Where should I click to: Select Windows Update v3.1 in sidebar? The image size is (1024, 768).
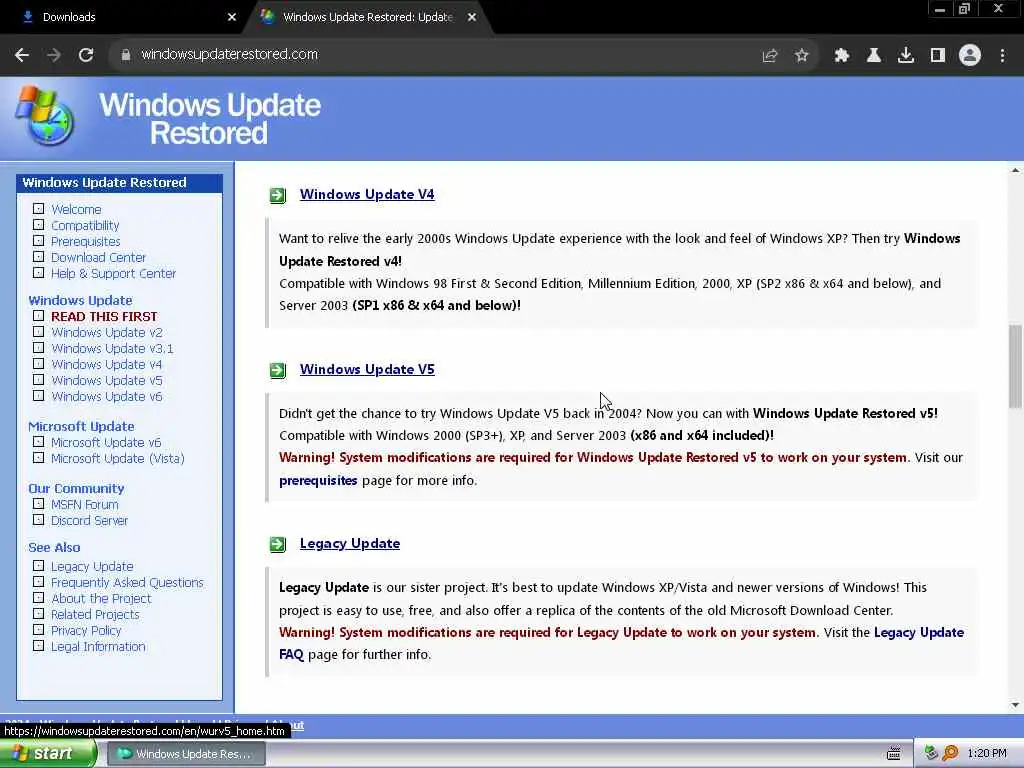point(112,349)
